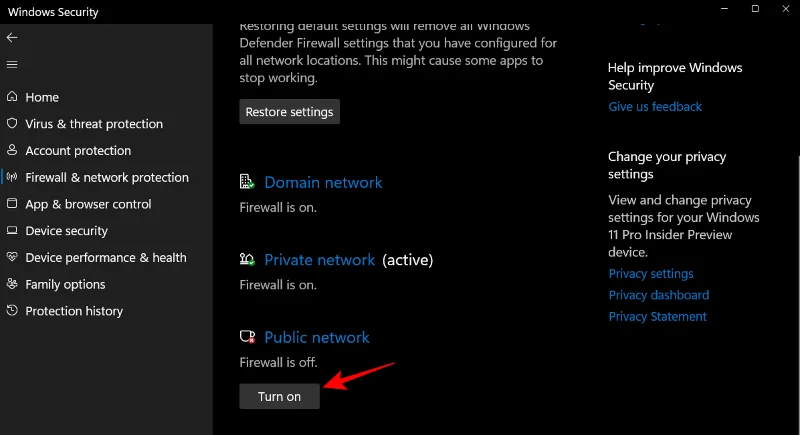Image resolution: width=800 pixels, height=435 pixels.
Task: Click 'Firewall is off.' status text
Action: point(279,363)
